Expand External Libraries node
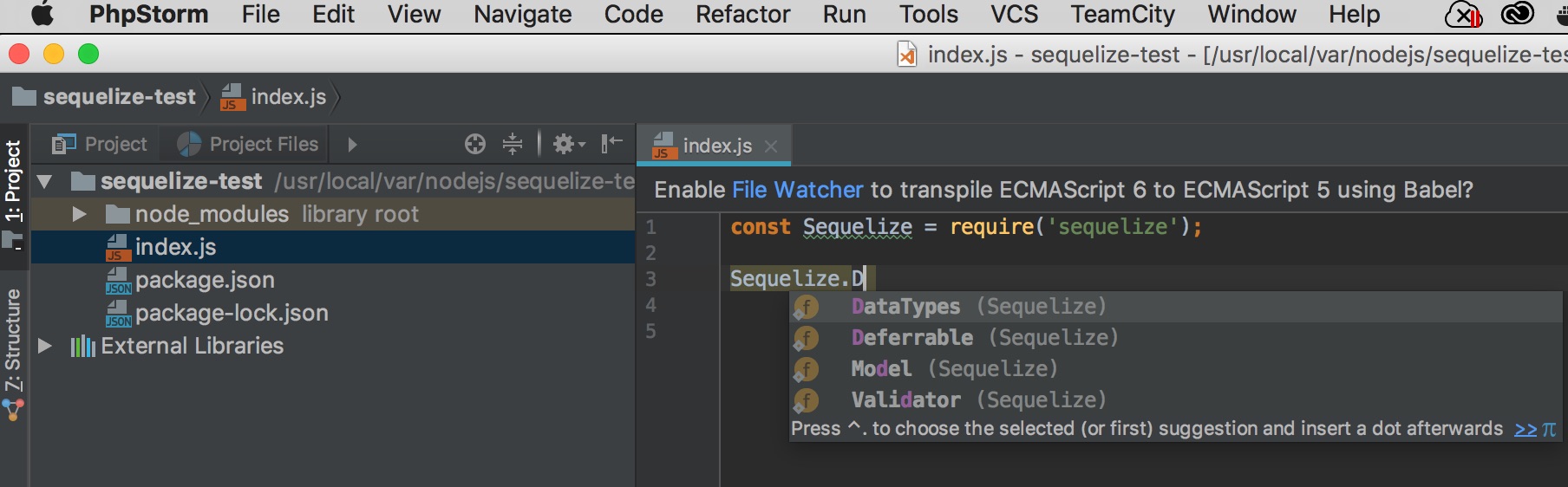Image resolution: width=1568 pixels, height=487 pixels. [x=44, y=346]
